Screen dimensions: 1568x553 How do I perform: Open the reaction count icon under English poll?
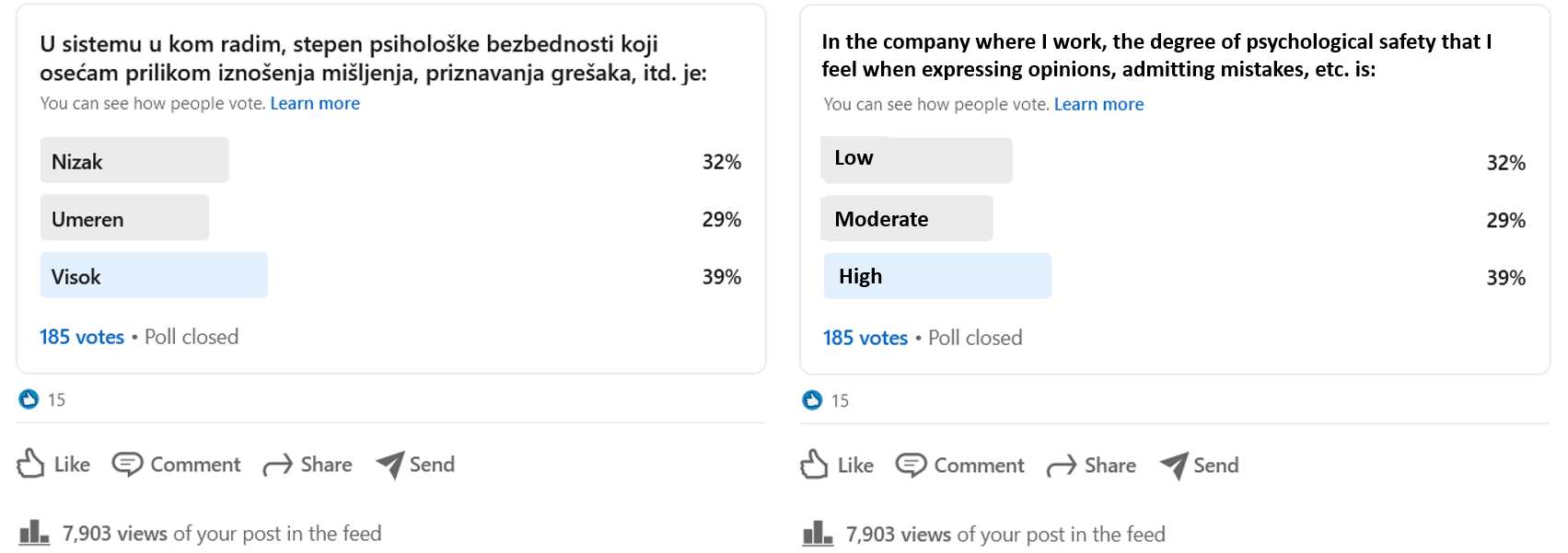click(x=812, y=400)
